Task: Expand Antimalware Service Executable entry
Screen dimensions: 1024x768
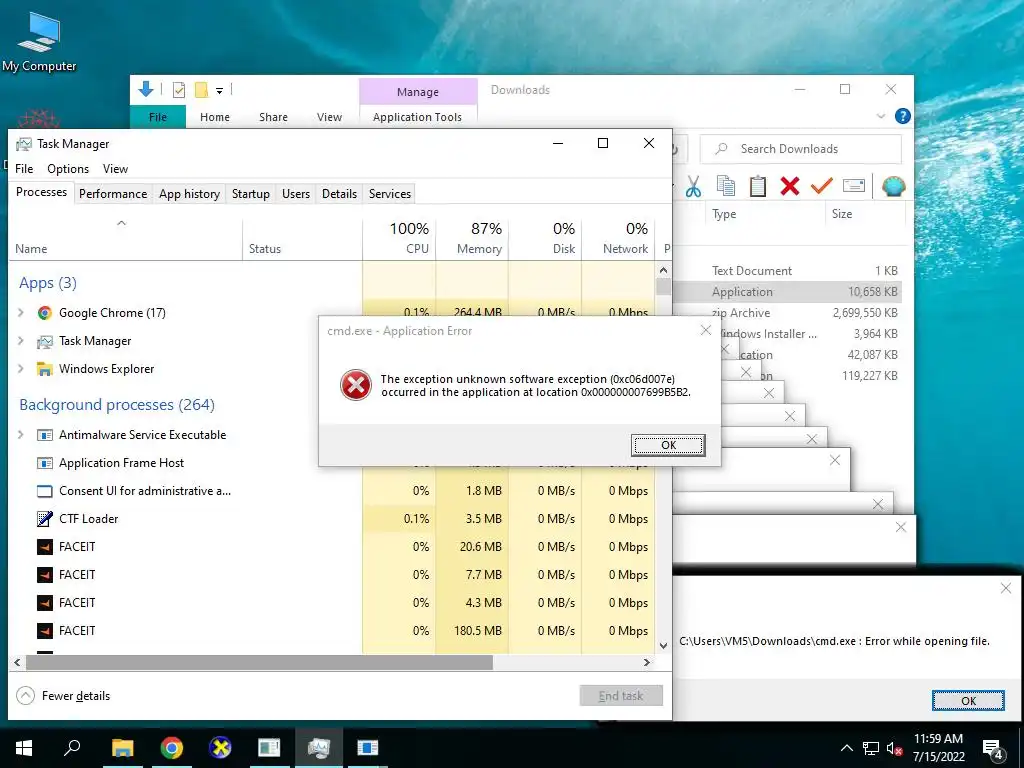Action: [x=20, y=435]
